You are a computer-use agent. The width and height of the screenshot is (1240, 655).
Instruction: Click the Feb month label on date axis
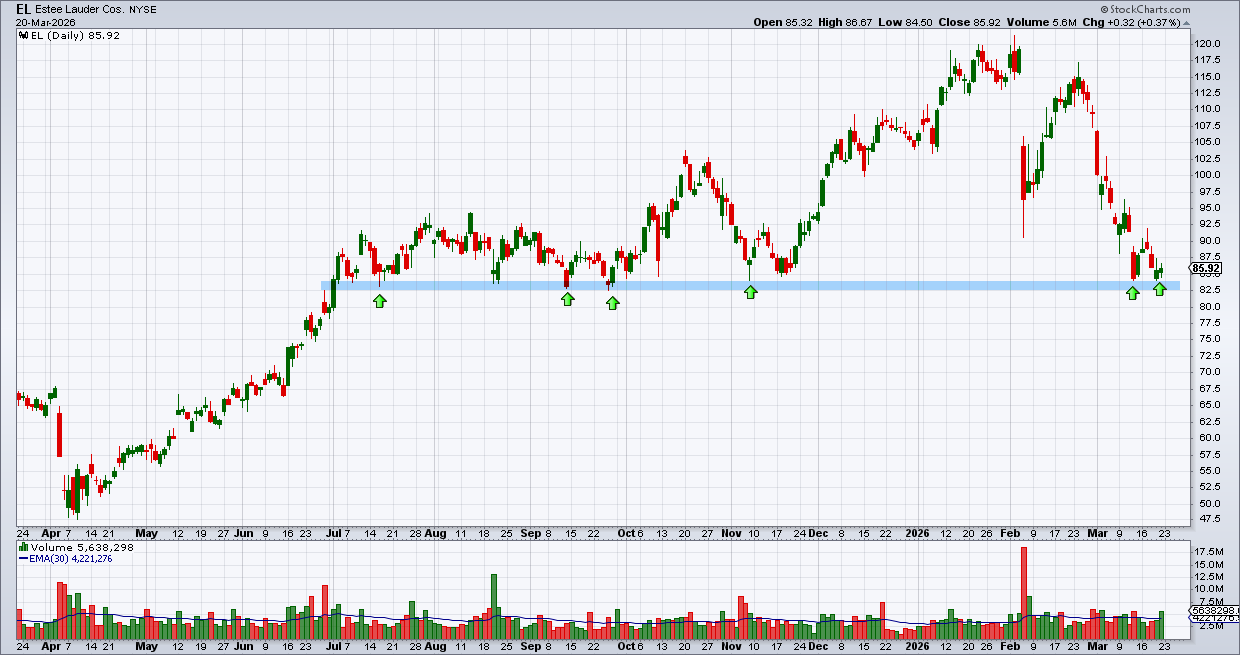click(x=1011, y=534)
